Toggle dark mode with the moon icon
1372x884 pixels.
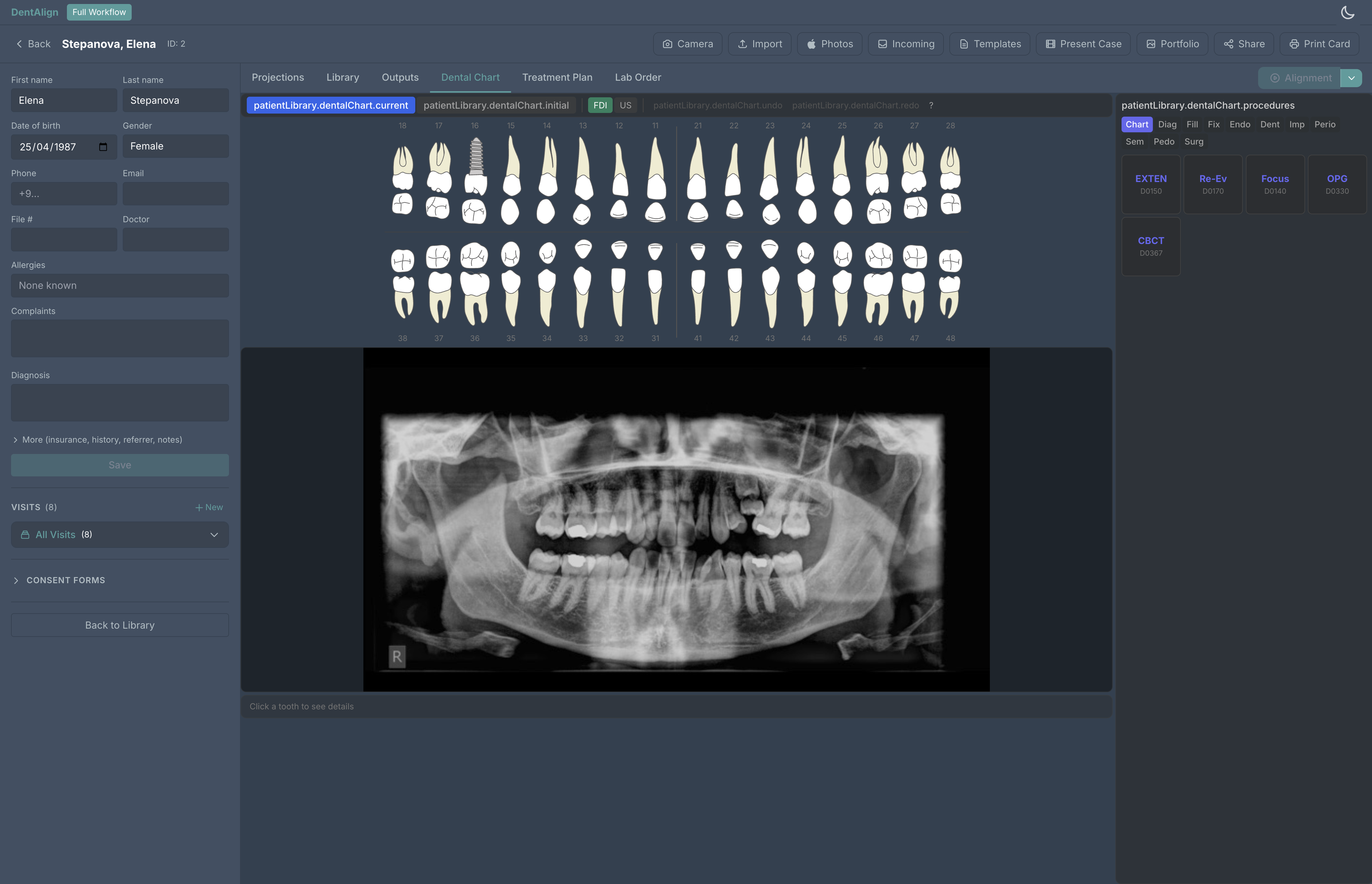coord(1348,12)
